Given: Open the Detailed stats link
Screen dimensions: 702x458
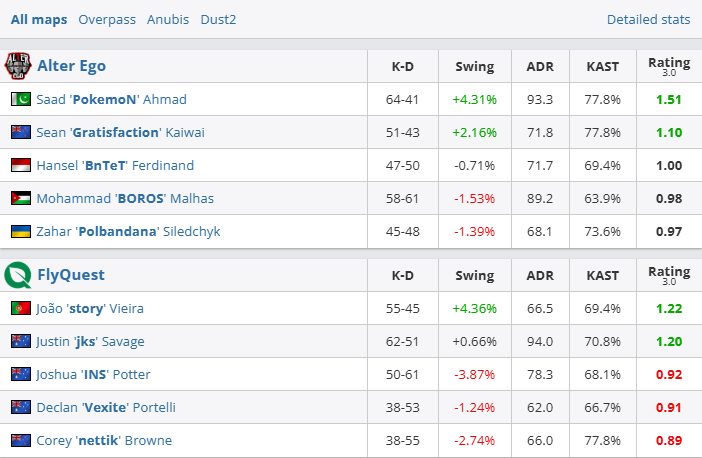Looking at the screenshot, I should tap(648, 19).
